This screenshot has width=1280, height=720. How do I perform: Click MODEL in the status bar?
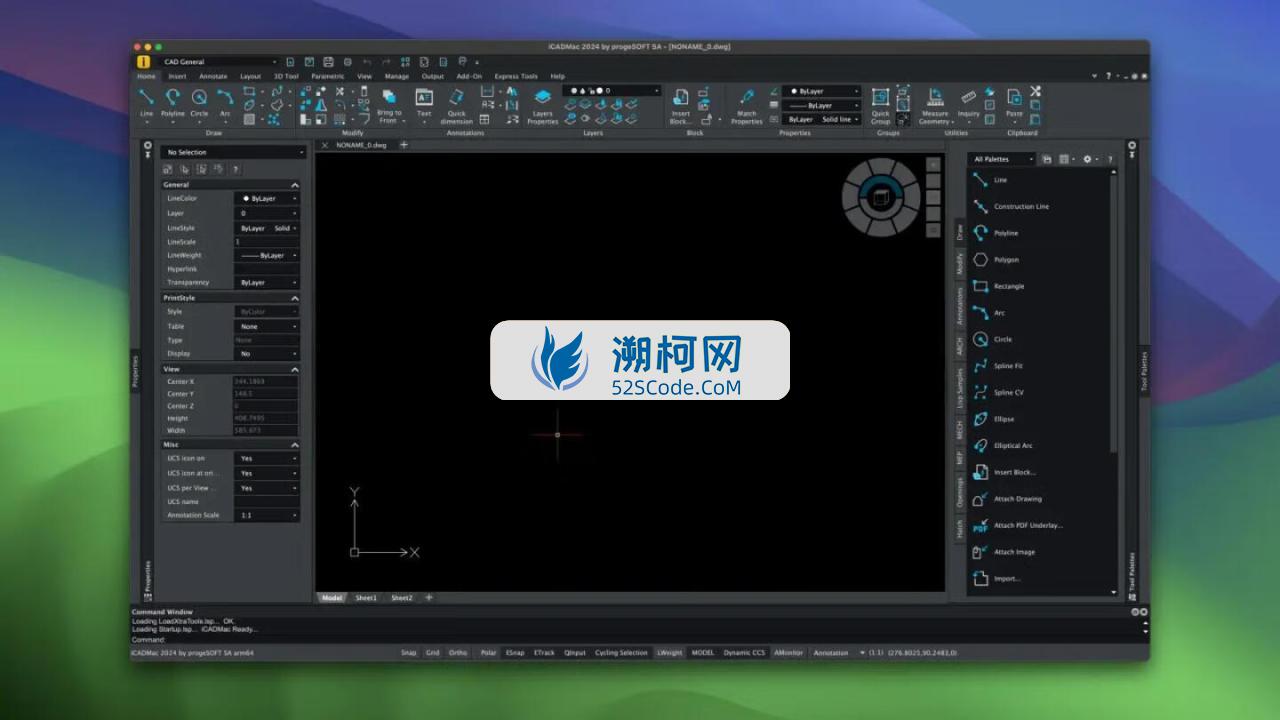coord(703,653)
